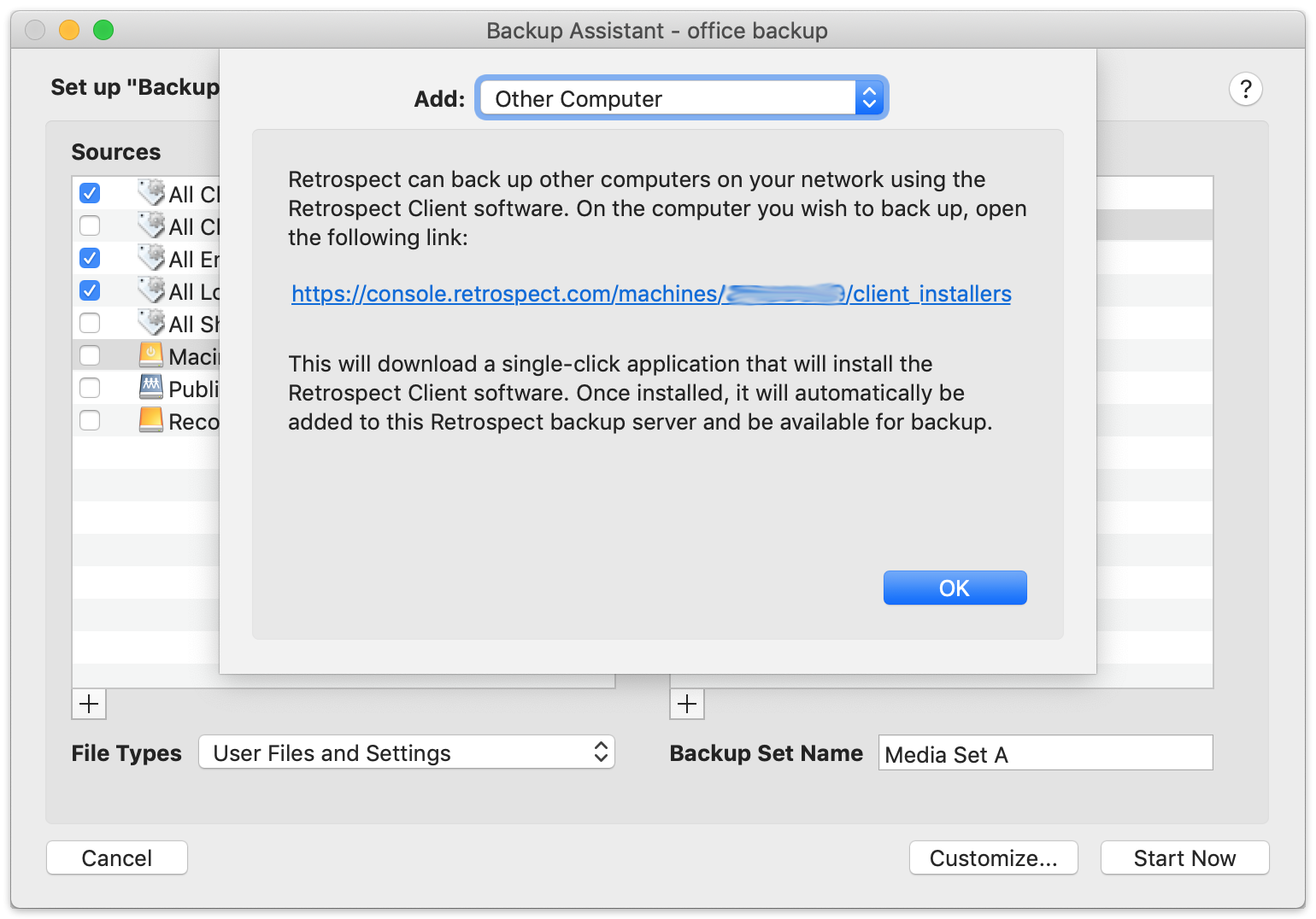Click the Cancel button
The width and height of the screenshot is (1316, 919).
point(117,858)
